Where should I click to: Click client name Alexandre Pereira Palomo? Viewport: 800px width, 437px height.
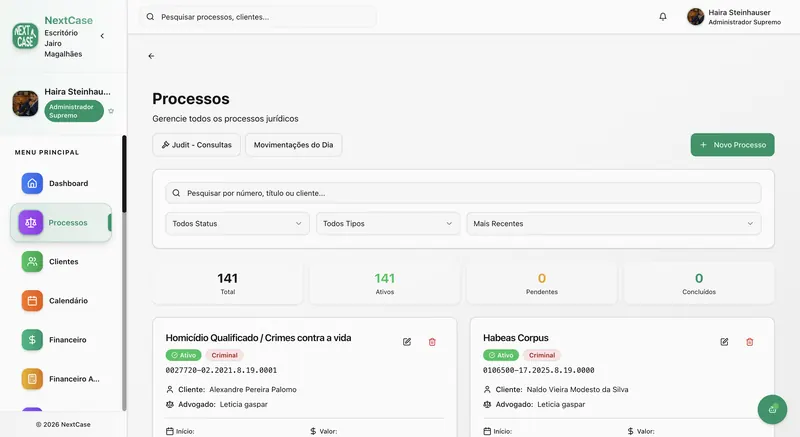tap(253, 390)
